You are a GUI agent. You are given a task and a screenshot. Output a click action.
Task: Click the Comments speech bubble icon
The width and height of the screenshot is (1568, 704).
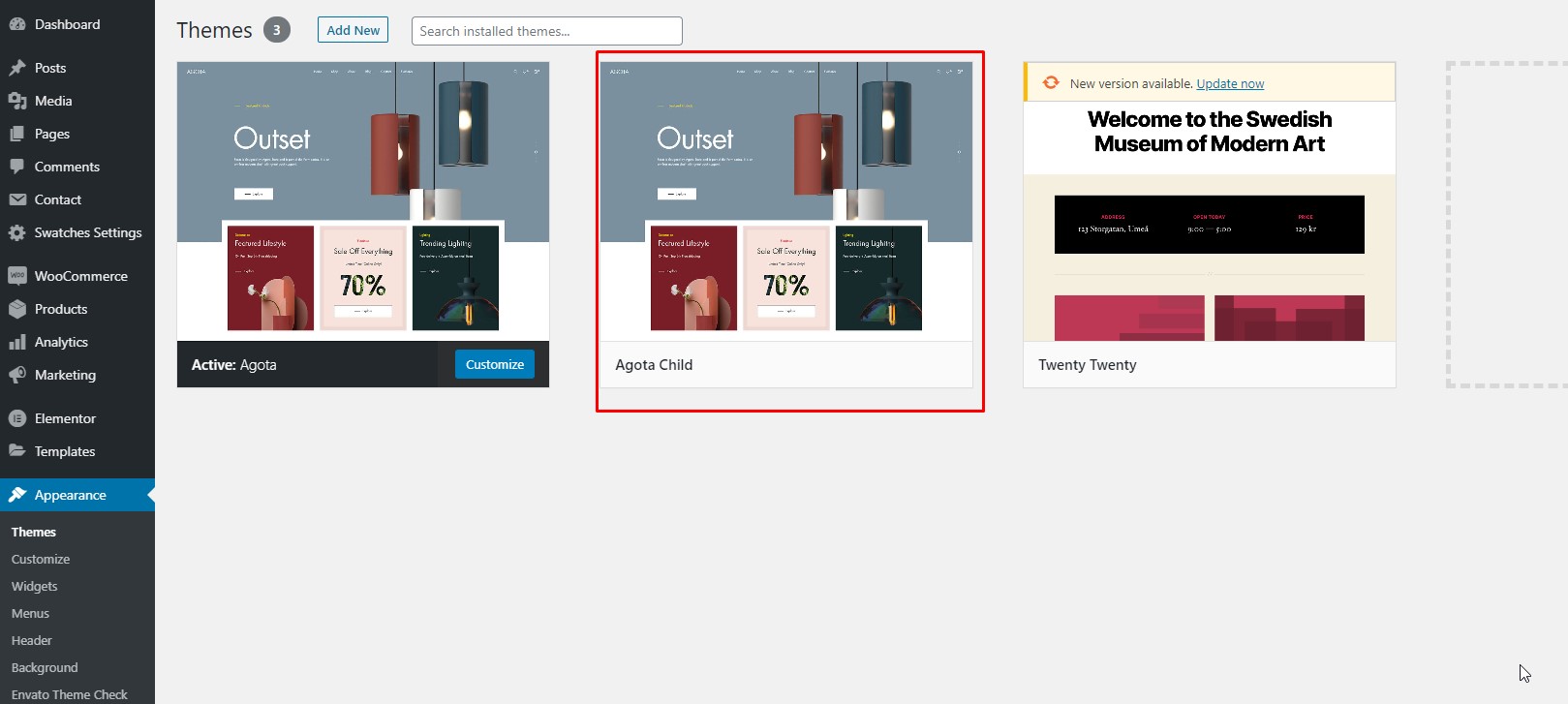tap(17, 167)
